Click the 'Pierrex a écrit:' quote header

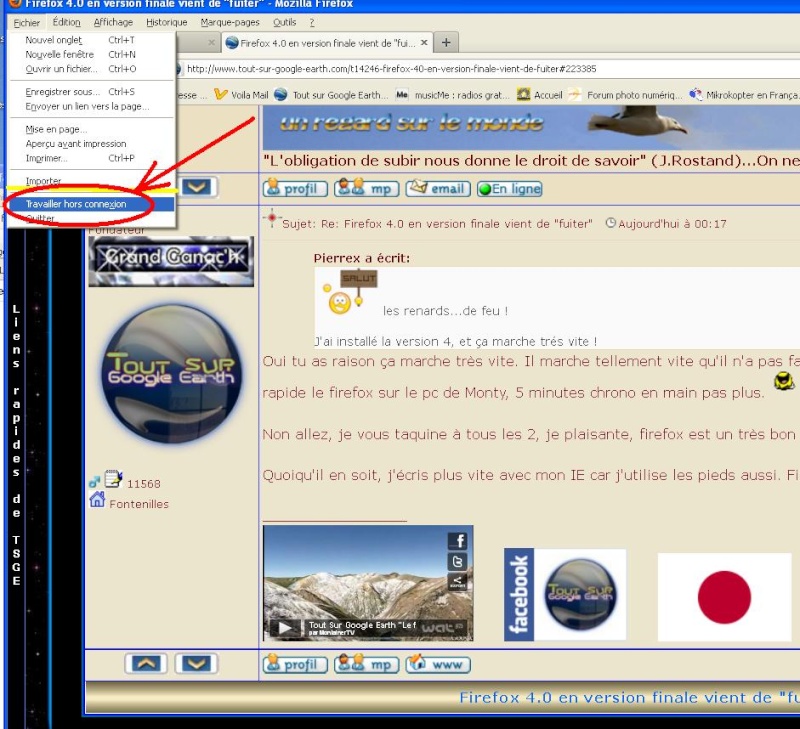click(362, 258)
